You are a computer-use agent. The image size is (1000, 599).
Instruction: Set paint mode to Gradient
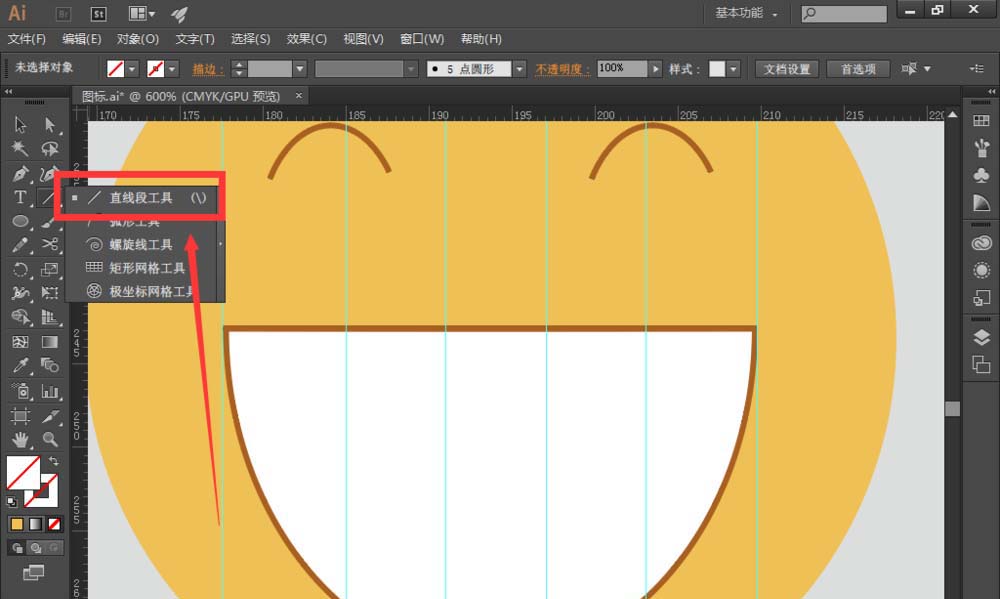click(x=36, y=524)
